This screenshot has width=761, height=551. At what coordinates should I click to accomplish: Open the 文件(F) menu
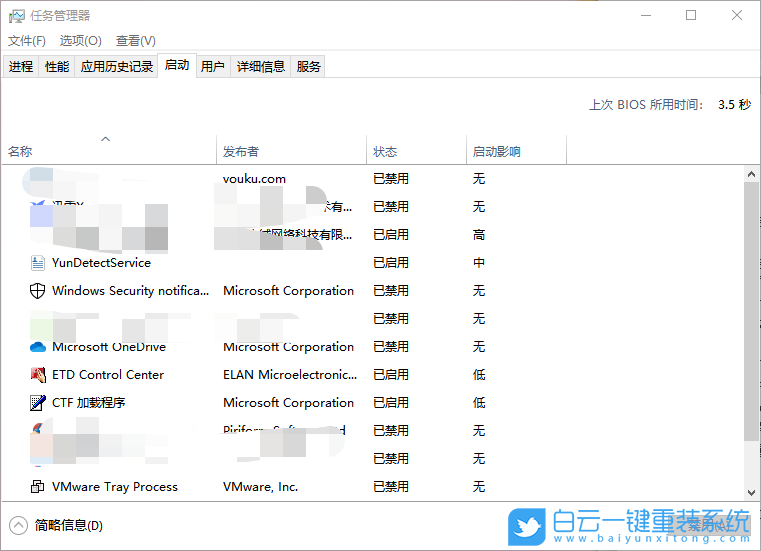pyautogui.click(x=27, y=41)
